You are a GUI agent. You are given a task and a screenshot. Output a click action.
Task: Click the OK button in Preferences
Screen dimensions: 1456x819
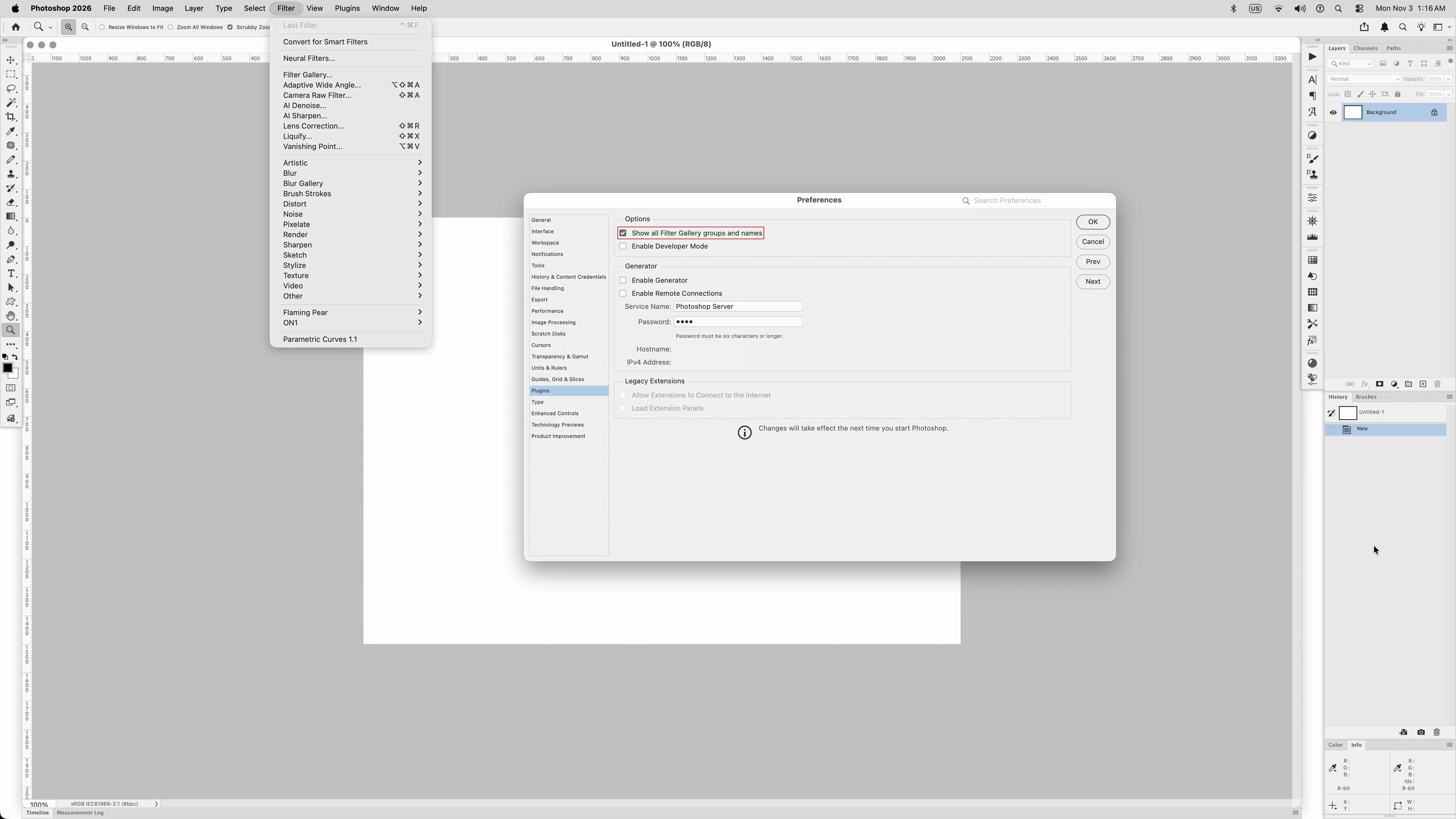[1092, 222]
